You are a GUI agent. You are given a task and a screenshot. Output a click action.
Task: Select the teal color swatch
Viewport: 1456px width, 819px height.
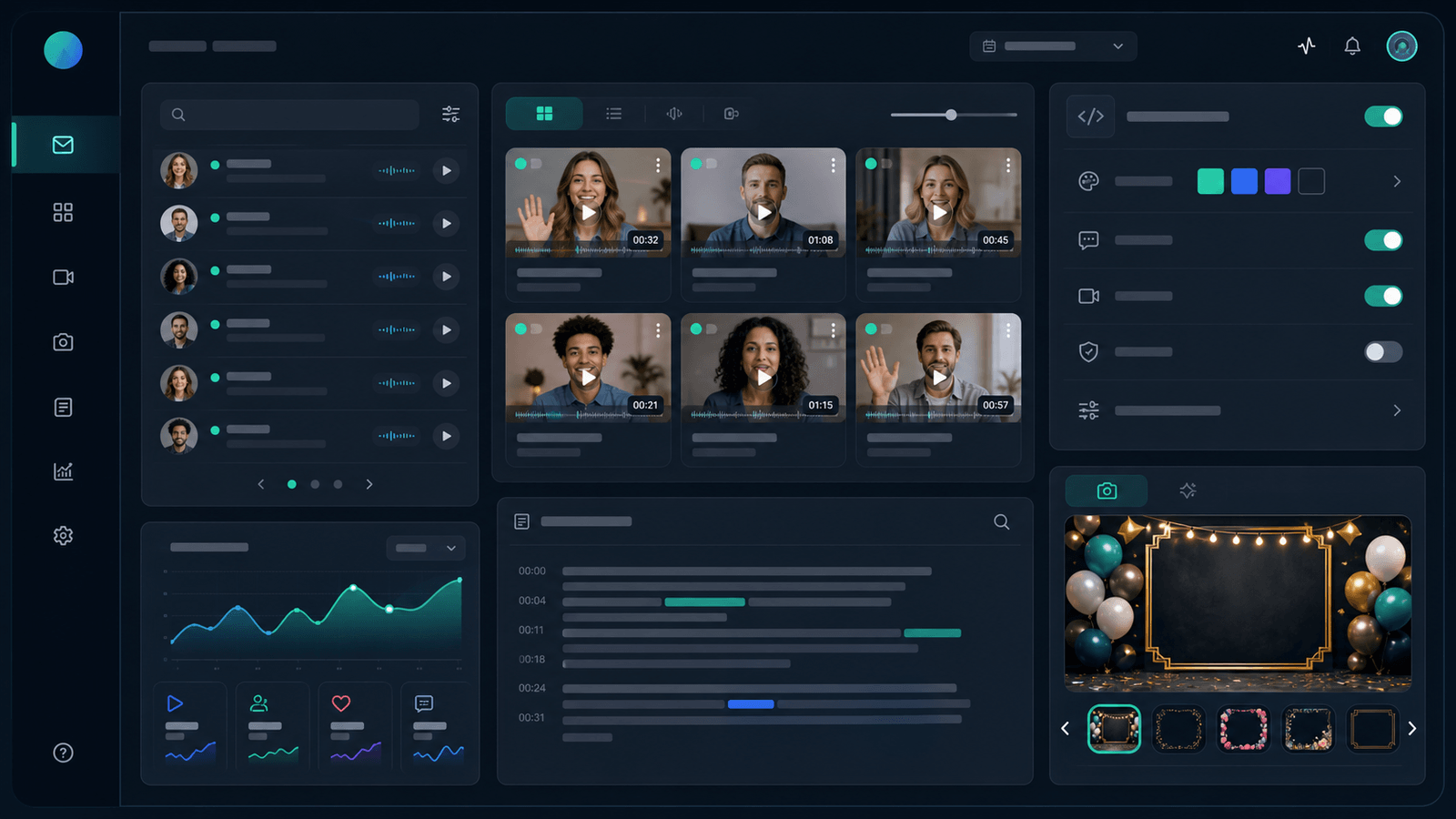click(x=1210, y=181)
